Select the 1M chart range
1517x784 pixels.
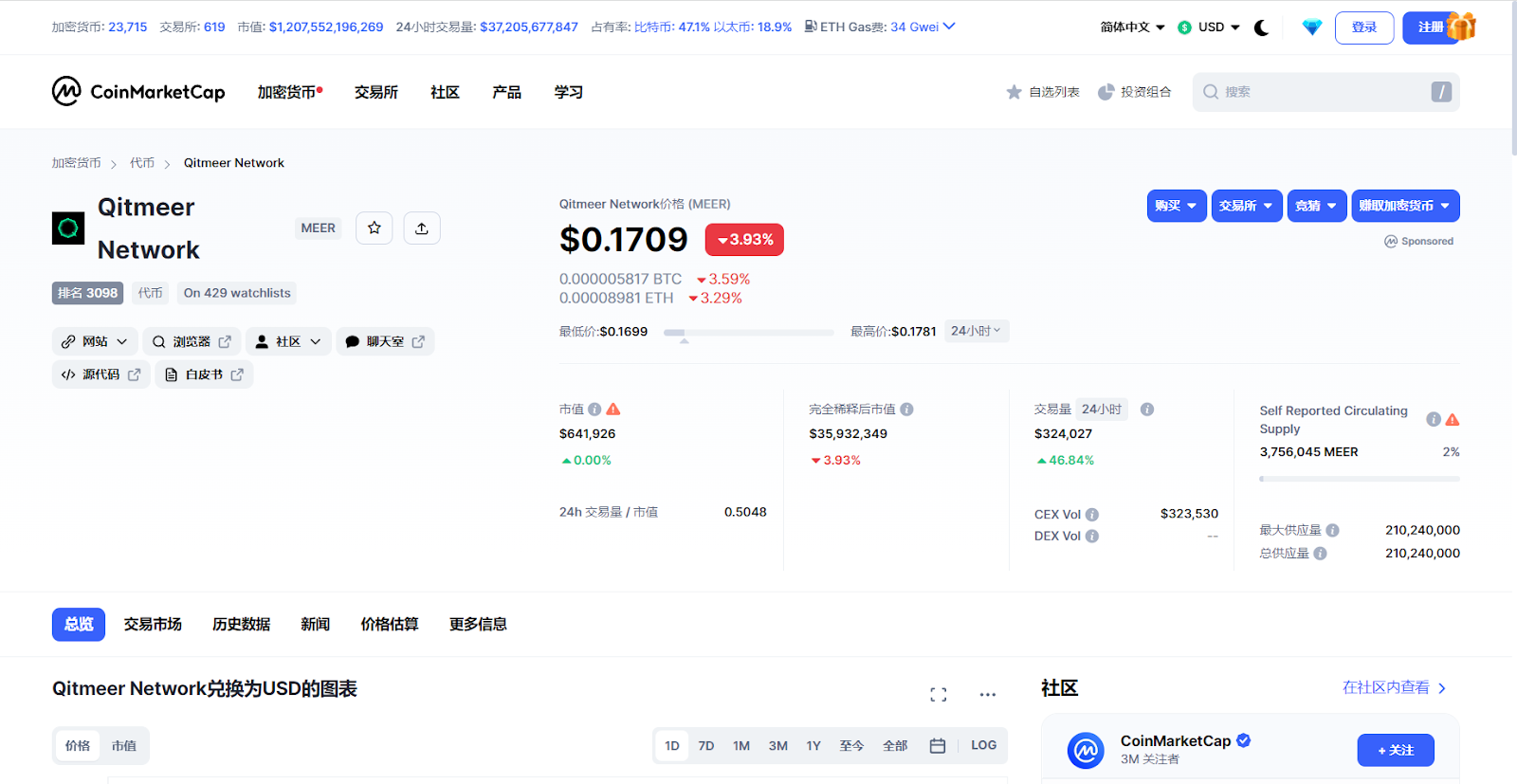point(741,746)
